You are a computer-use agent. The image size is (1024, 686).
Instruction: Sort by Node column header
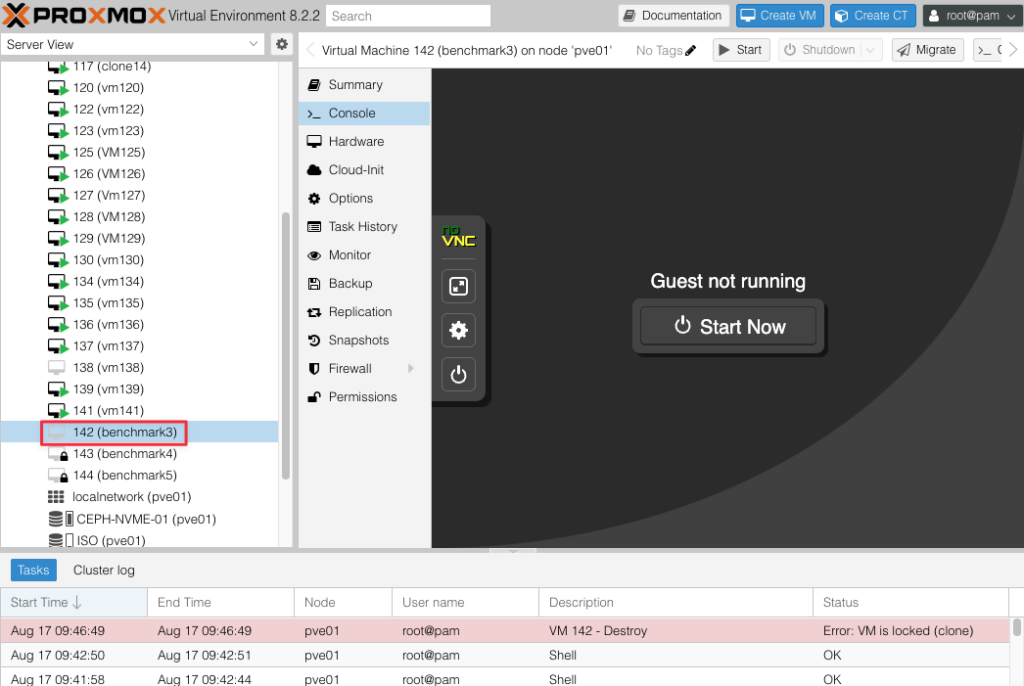coord(344,602)
